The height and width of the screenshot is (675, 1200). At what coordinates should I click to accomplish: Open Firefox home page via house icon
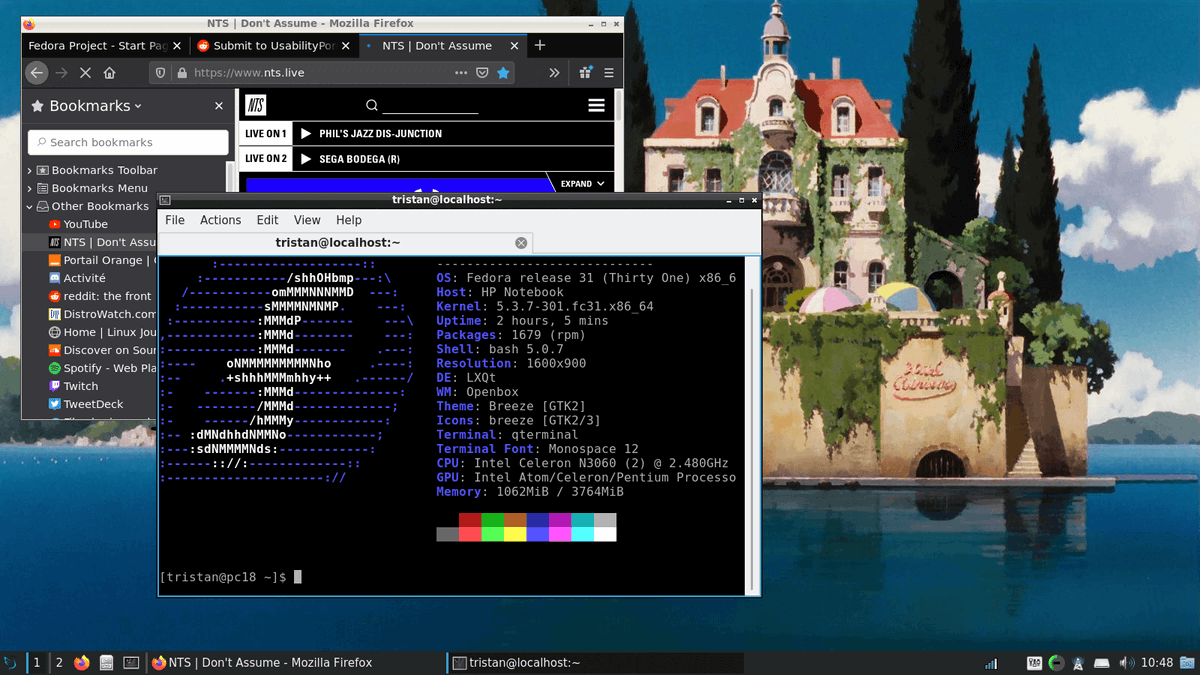coord(110,73)
